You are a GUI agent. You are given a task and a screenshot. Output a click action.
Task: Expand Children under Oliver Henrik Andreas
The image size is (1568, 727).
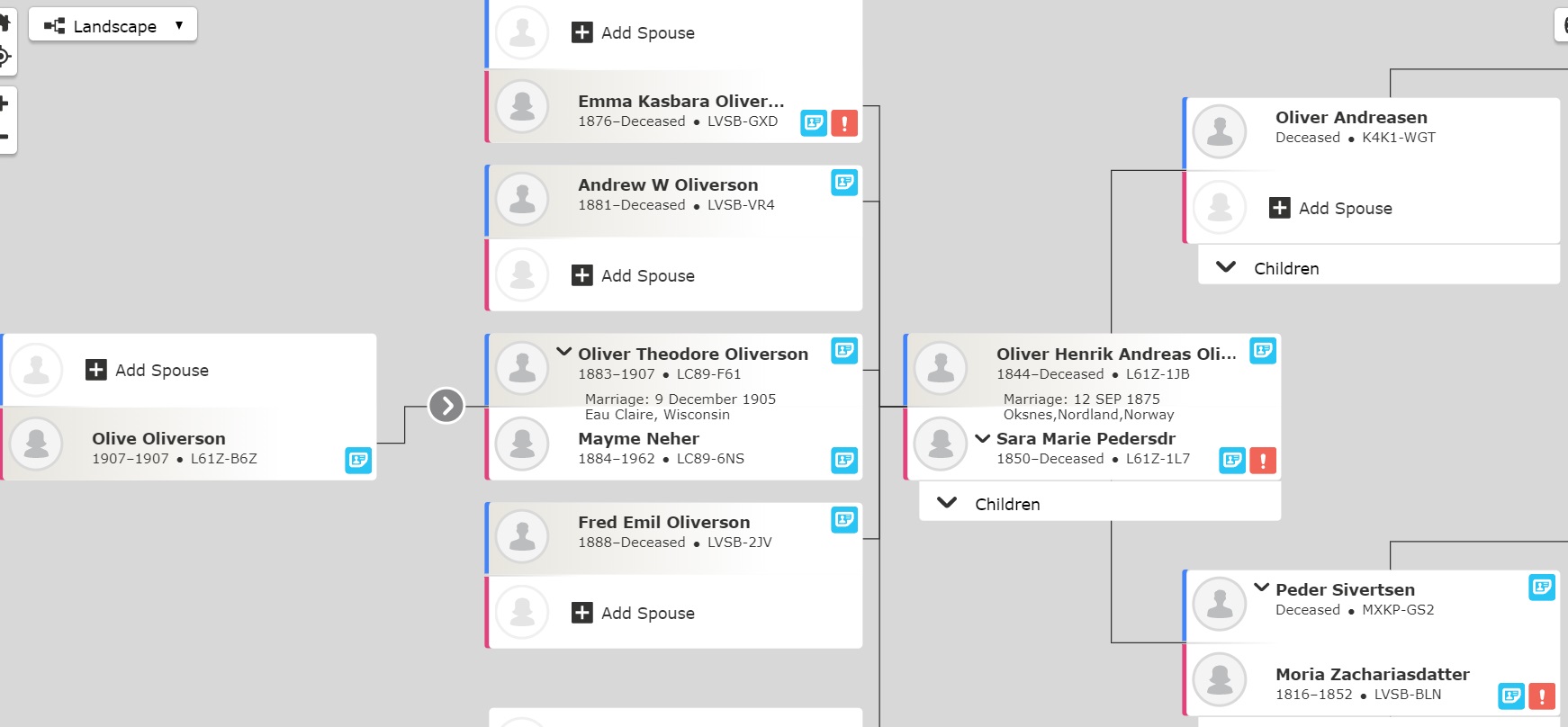tap(1100, 504)
